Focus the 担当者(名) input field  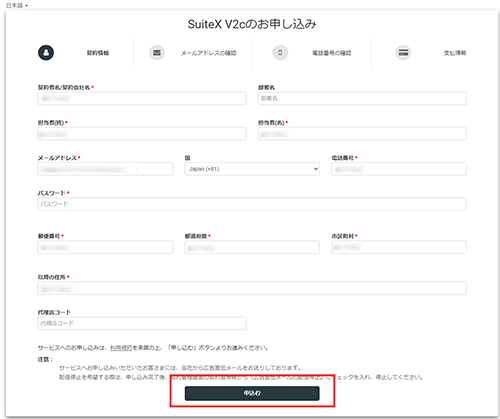pos(362,134)
